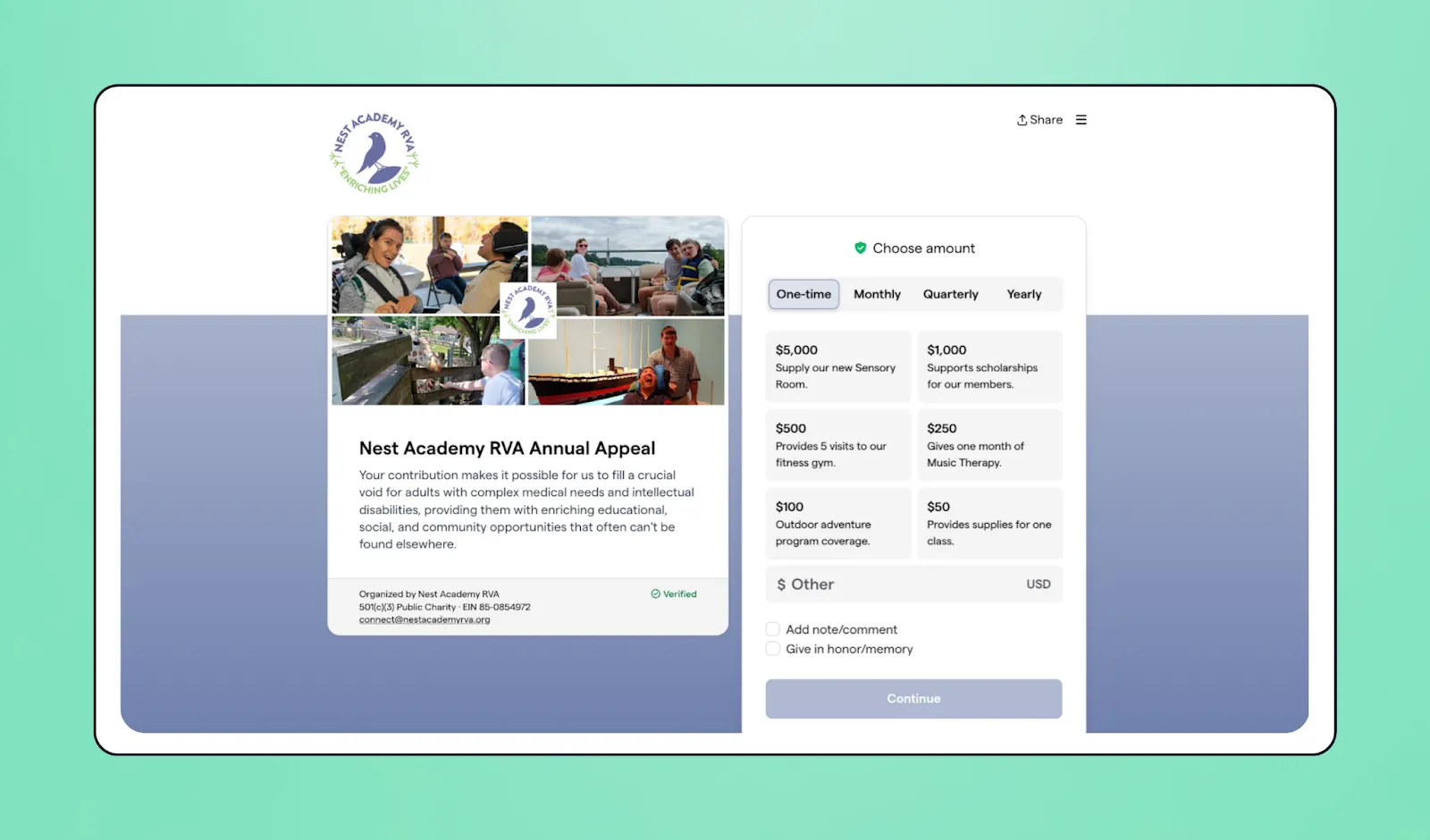Screen dimensions: 1430x840
Task: Select the Yearly donation frequency
Action: tap(1023, 294)
